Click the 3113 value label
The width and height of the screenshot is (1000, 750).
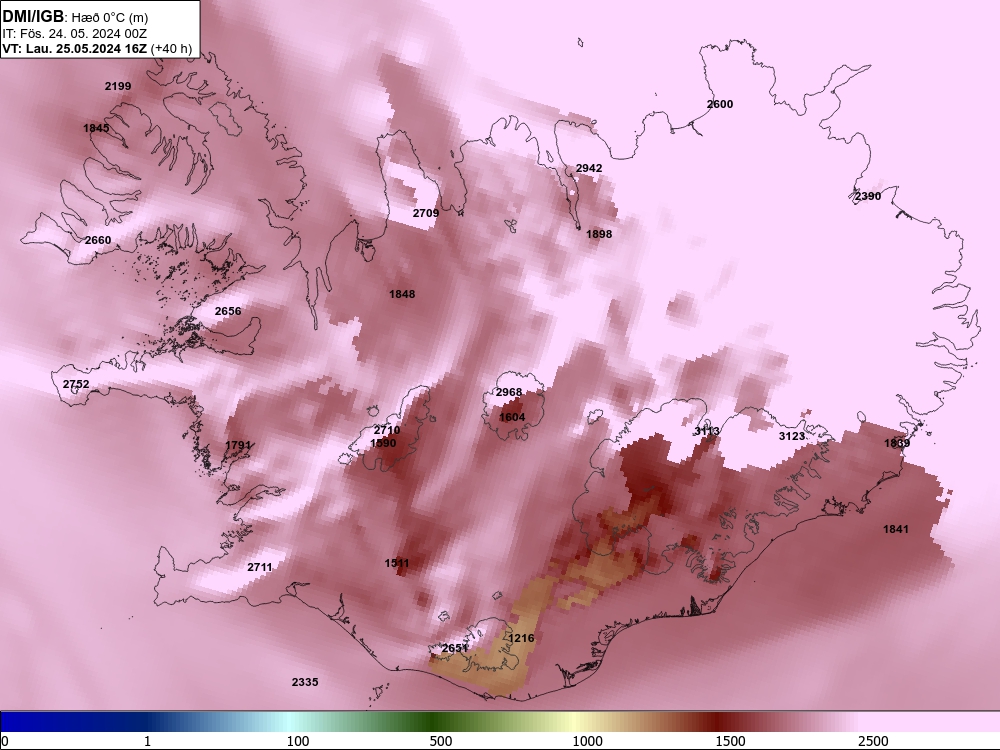pyautogui.click(x=707, y=431)
